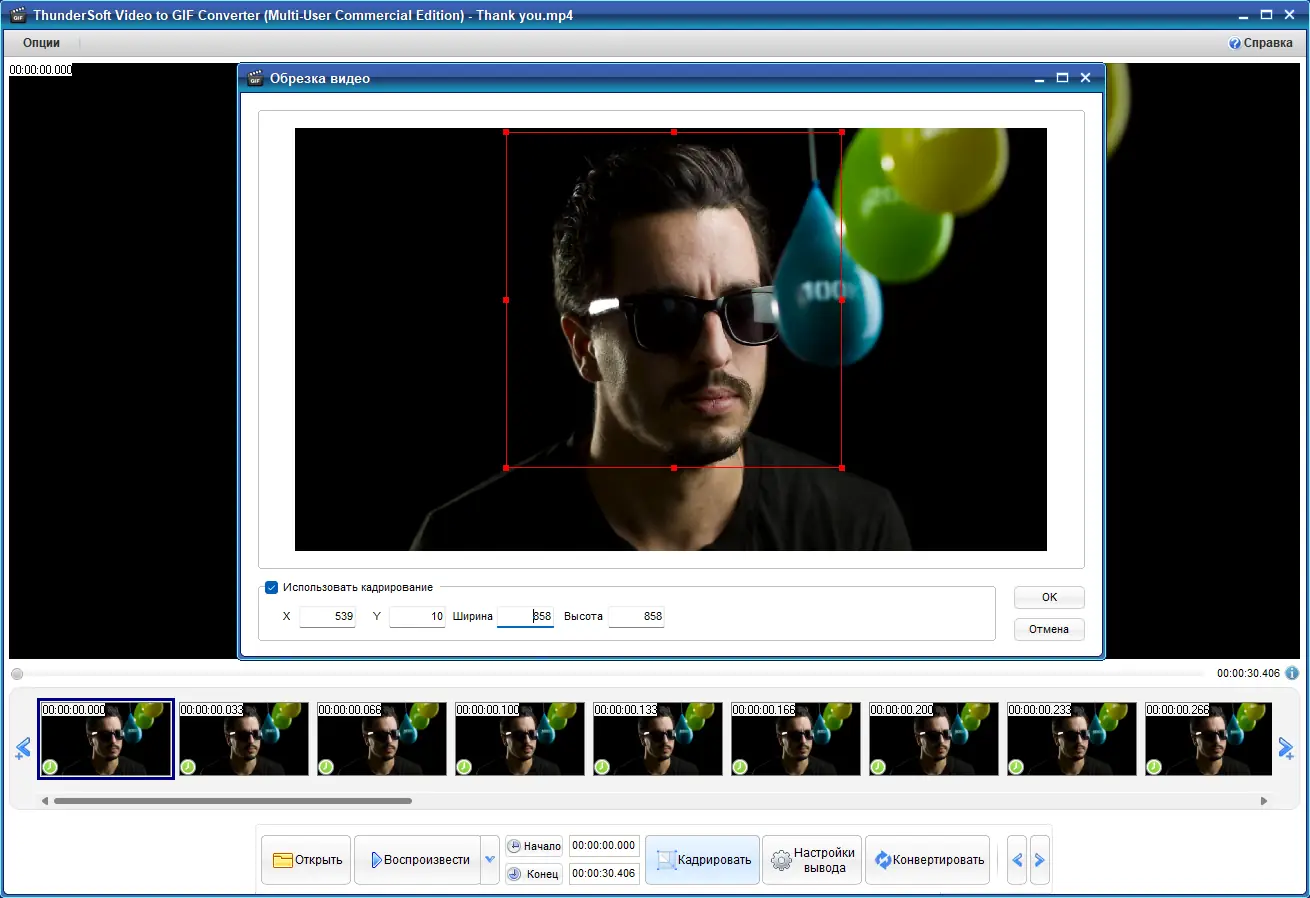1310x898 pixels.
Task: Step to next frame in bottom toolbar
Action: pyautogui.click(x=1040, y=860)
